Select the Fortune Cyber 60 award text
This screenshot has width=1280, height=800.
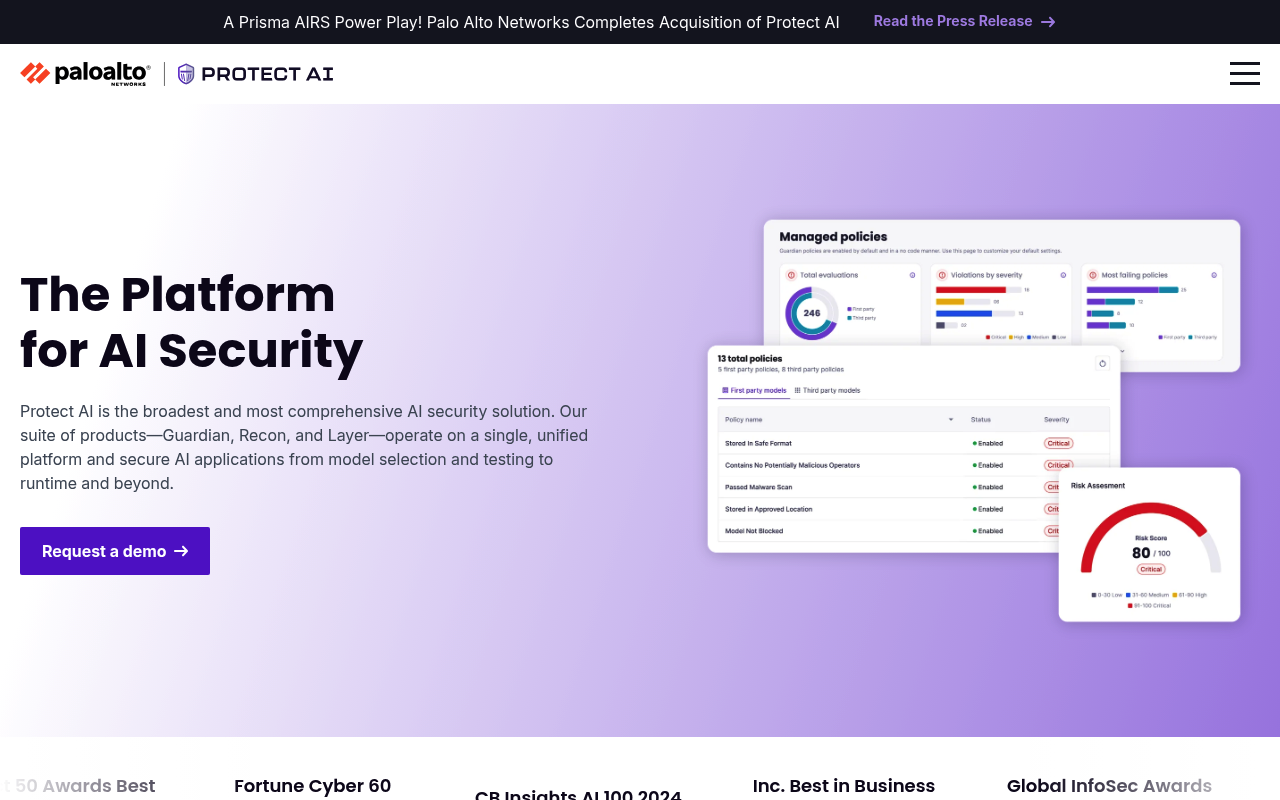pos(313,786)
